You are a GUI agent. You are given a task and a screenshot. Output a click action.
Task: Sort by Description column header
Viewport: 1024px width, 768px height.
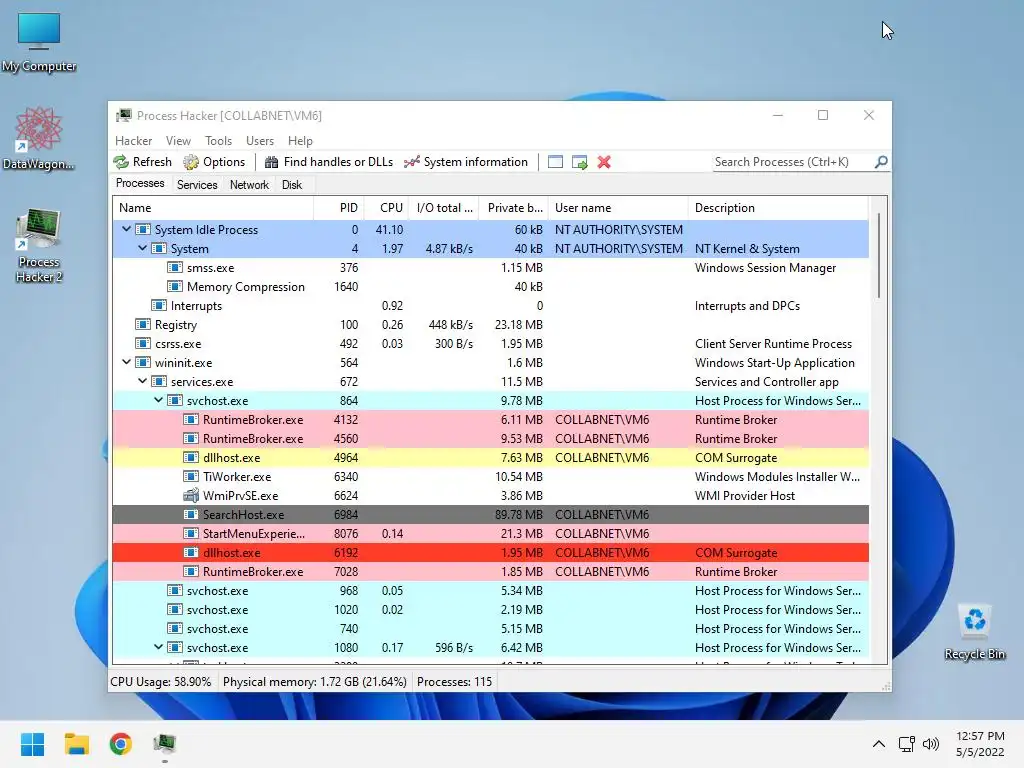(778, 208)
